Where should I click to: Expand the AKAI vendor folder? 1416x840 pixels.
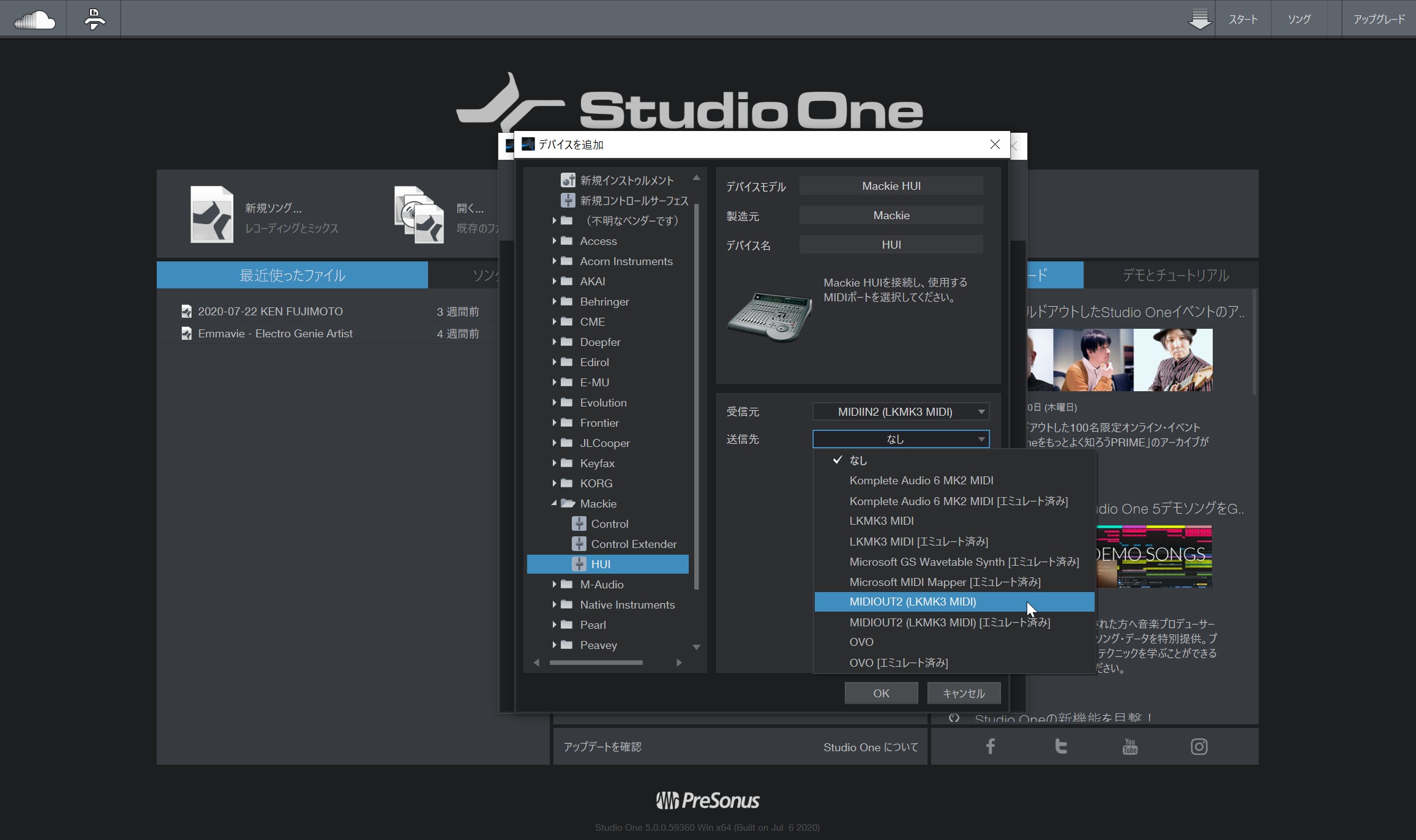click(554, 281)
